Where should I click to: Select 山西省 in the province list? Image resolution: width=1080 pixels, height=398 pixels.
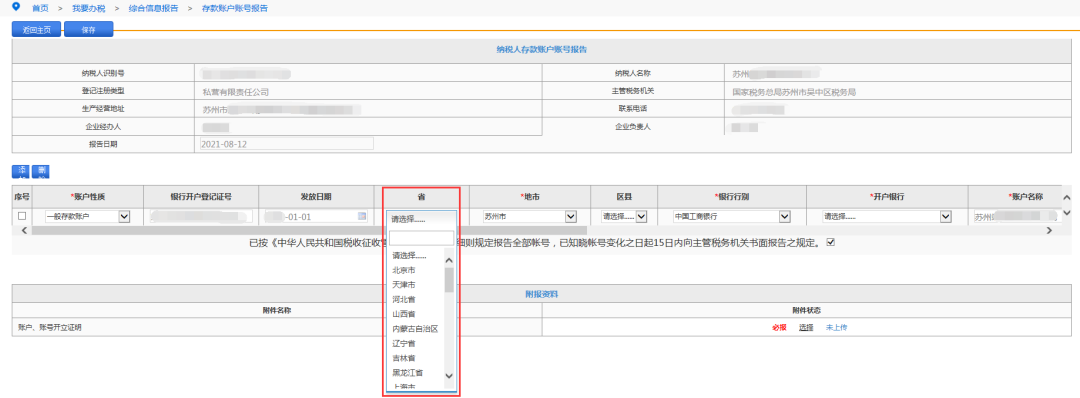tap(404, 314)
